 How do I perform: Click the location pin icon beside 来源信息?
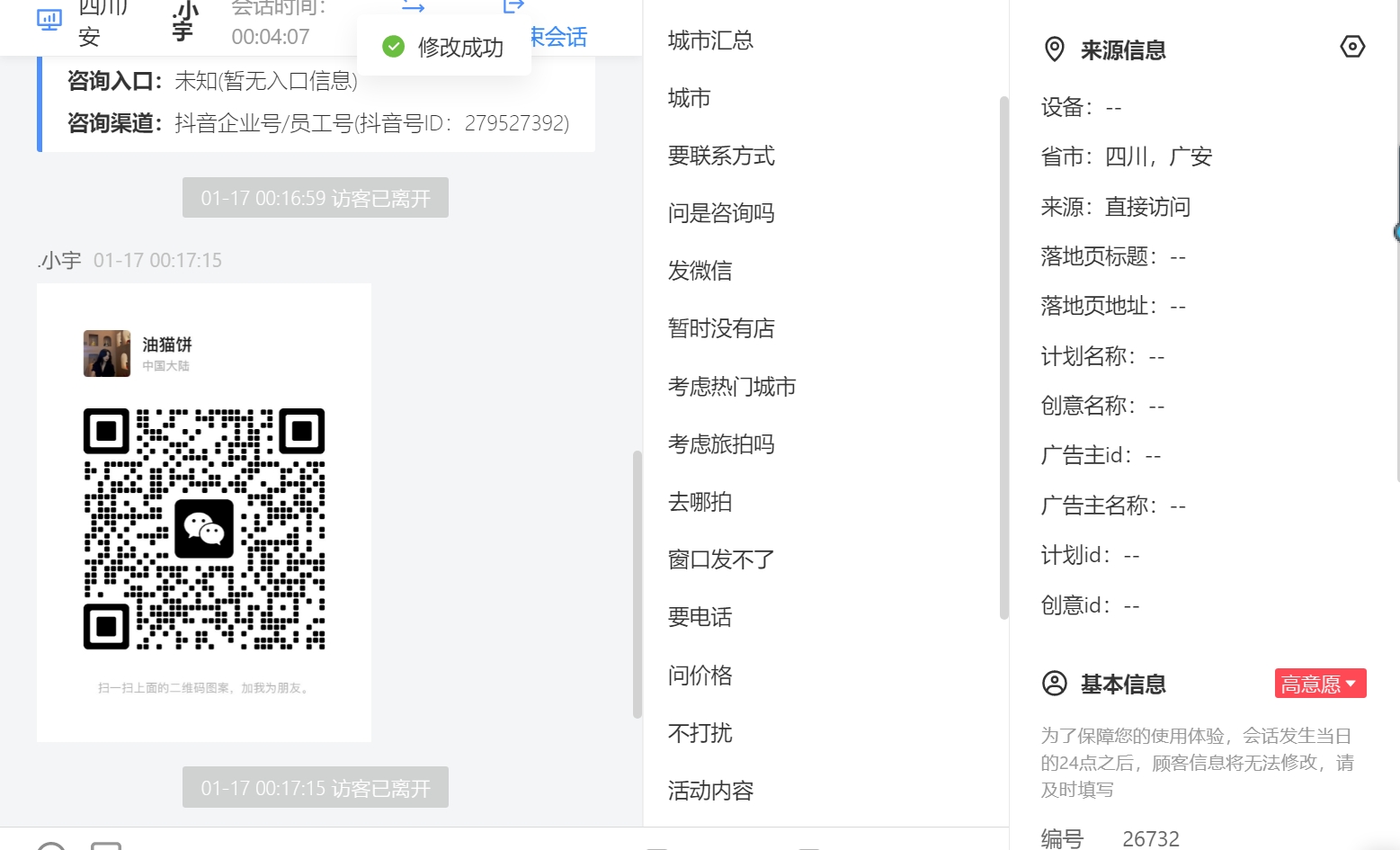1054,49
